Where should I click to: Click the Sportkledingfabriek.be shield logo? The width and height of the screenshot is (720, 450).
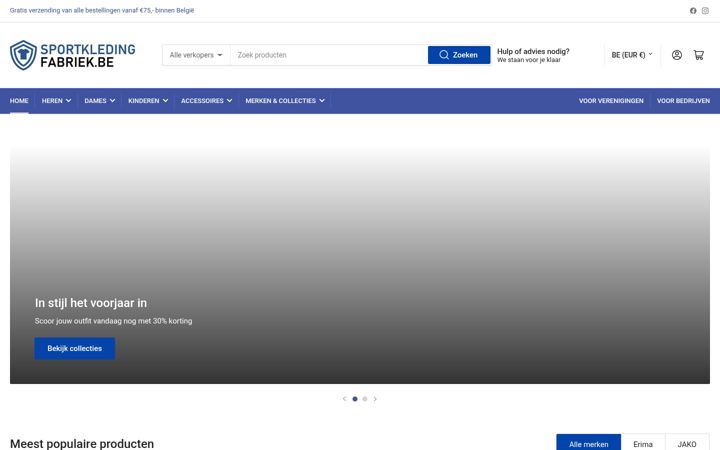coord(73,55)
